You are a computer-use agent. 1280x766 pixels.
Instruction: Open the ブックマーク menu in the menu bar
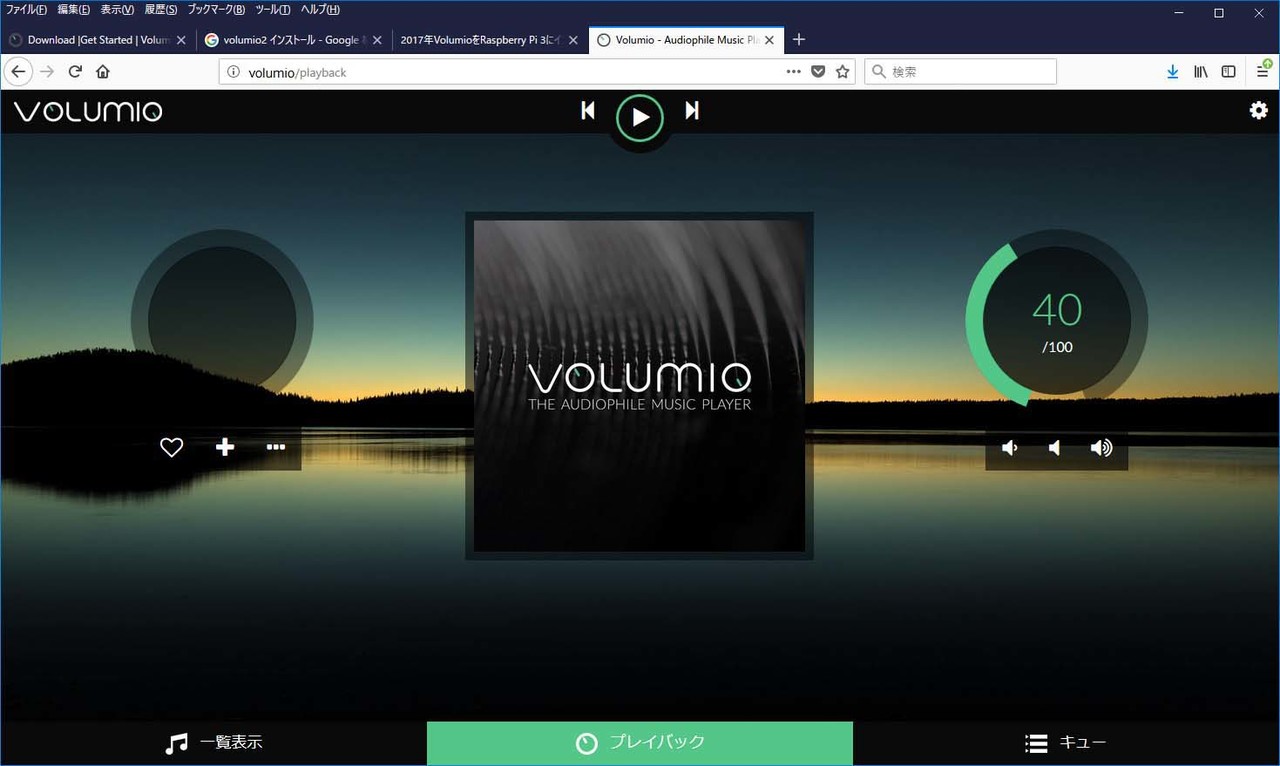coord(215,10)
